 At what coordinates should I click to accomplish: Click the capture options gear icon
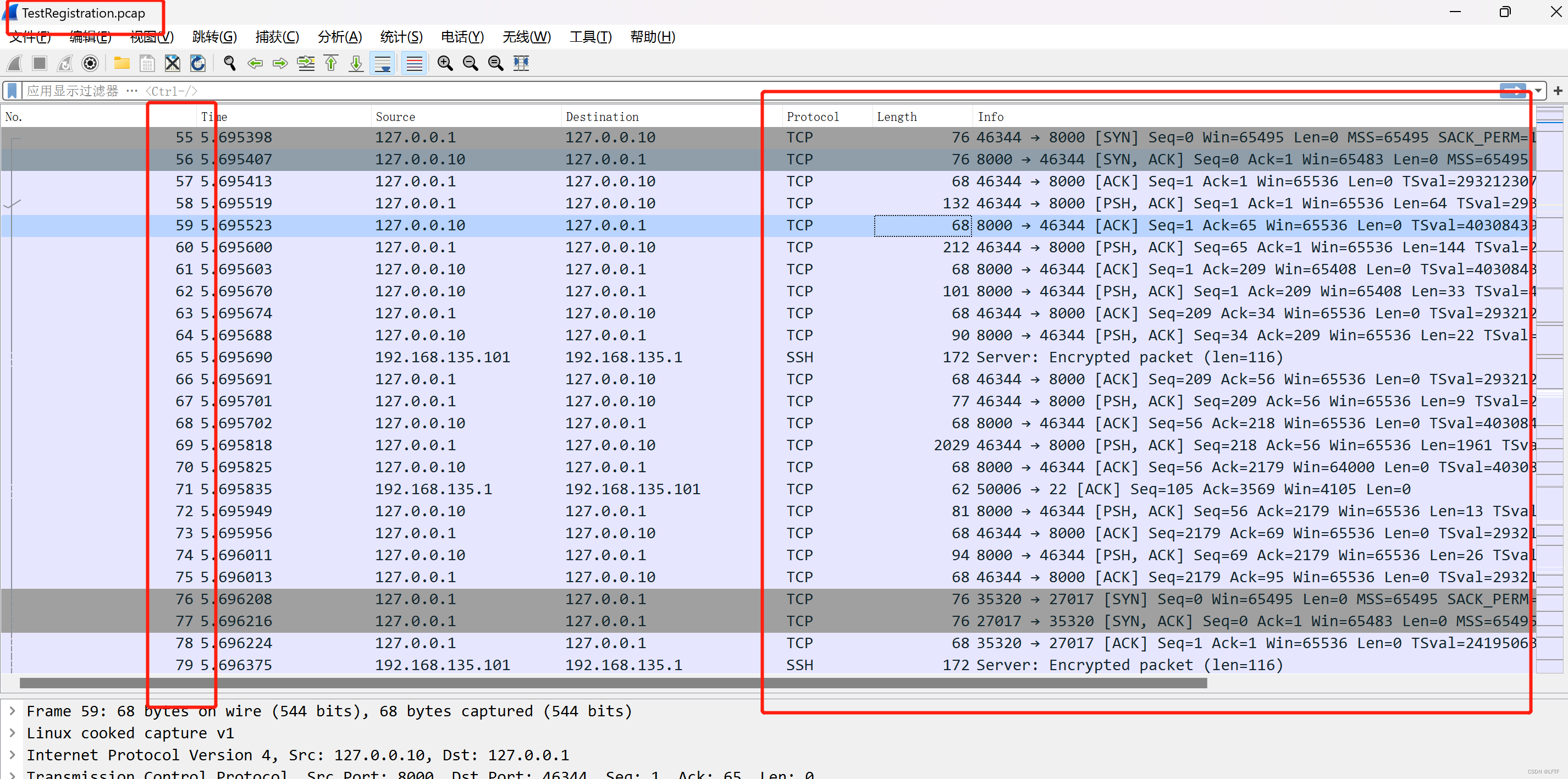coord(90,63)
